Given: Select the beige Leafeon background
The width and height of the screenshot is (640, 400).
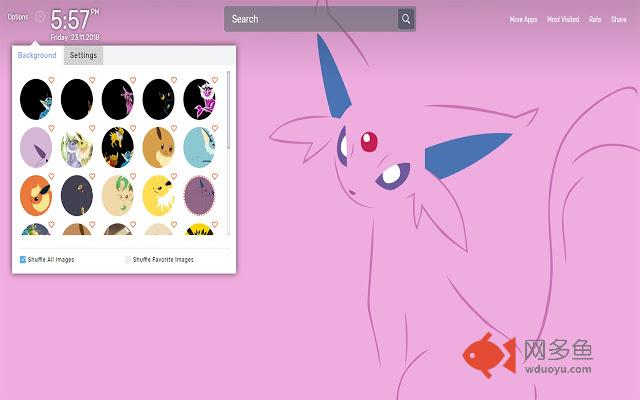Looking at the screenshot, I should [x=118, y=196].
